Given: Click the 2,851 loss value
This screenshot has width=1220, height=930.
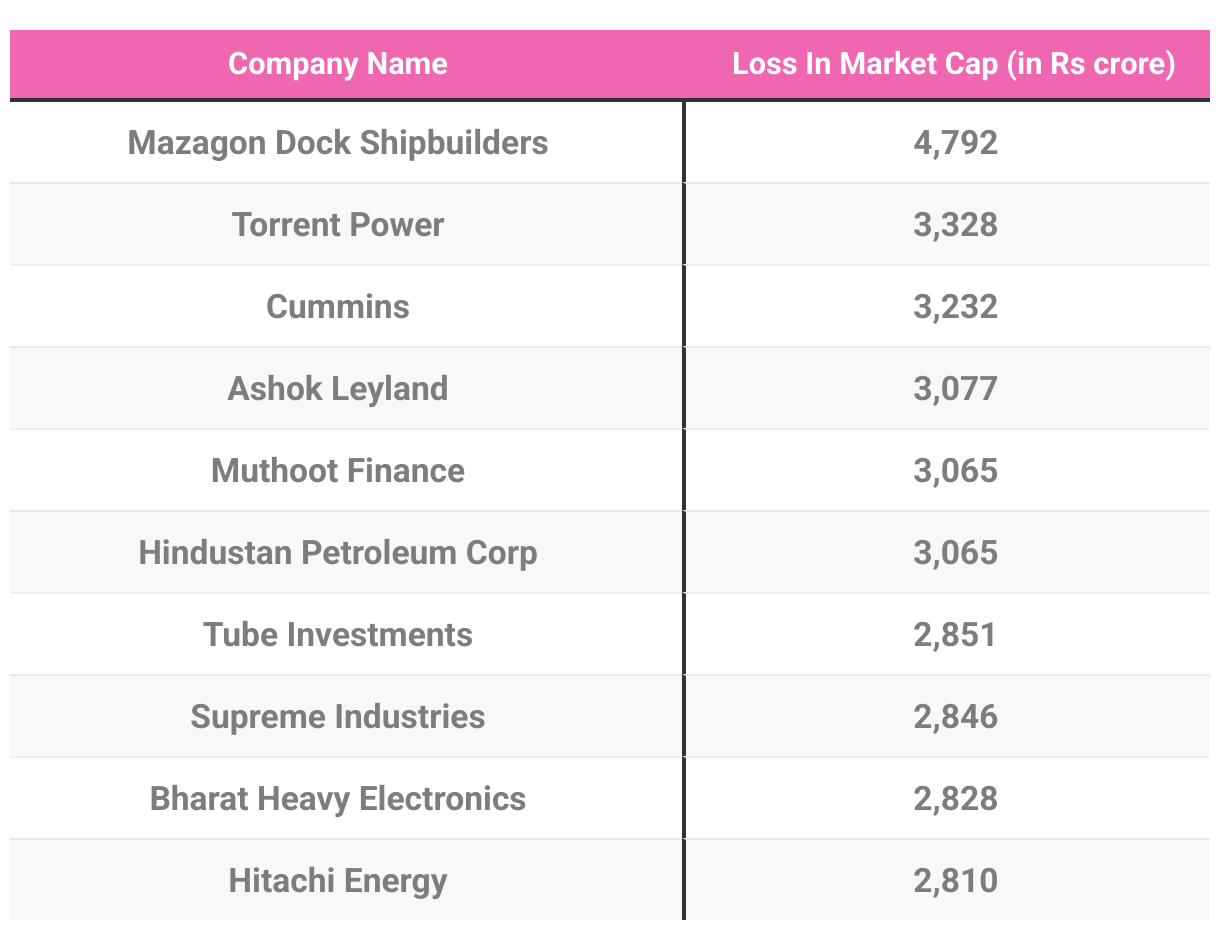Looking at the screenshot, I should pos(955,634).
